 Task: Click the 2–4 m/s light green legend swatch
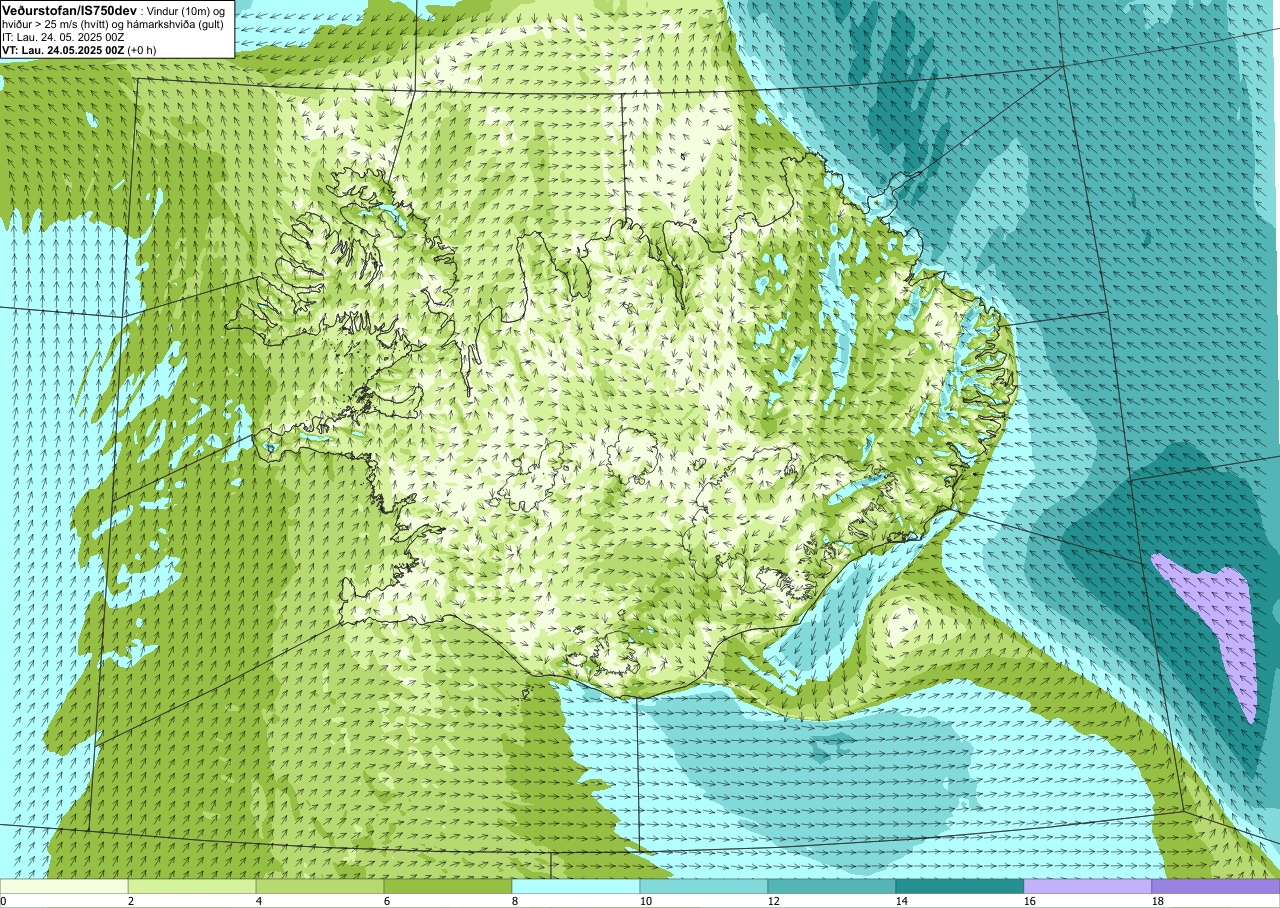click(192, 886)
